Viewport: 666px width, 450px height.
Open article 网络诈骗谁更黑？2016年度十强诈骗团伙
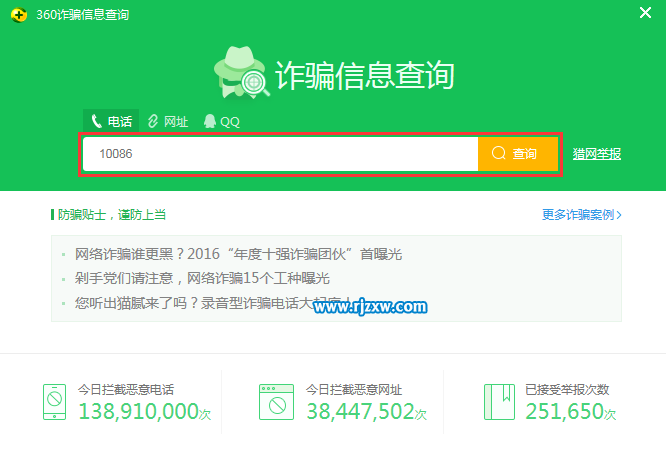click(x=238, y=254)
